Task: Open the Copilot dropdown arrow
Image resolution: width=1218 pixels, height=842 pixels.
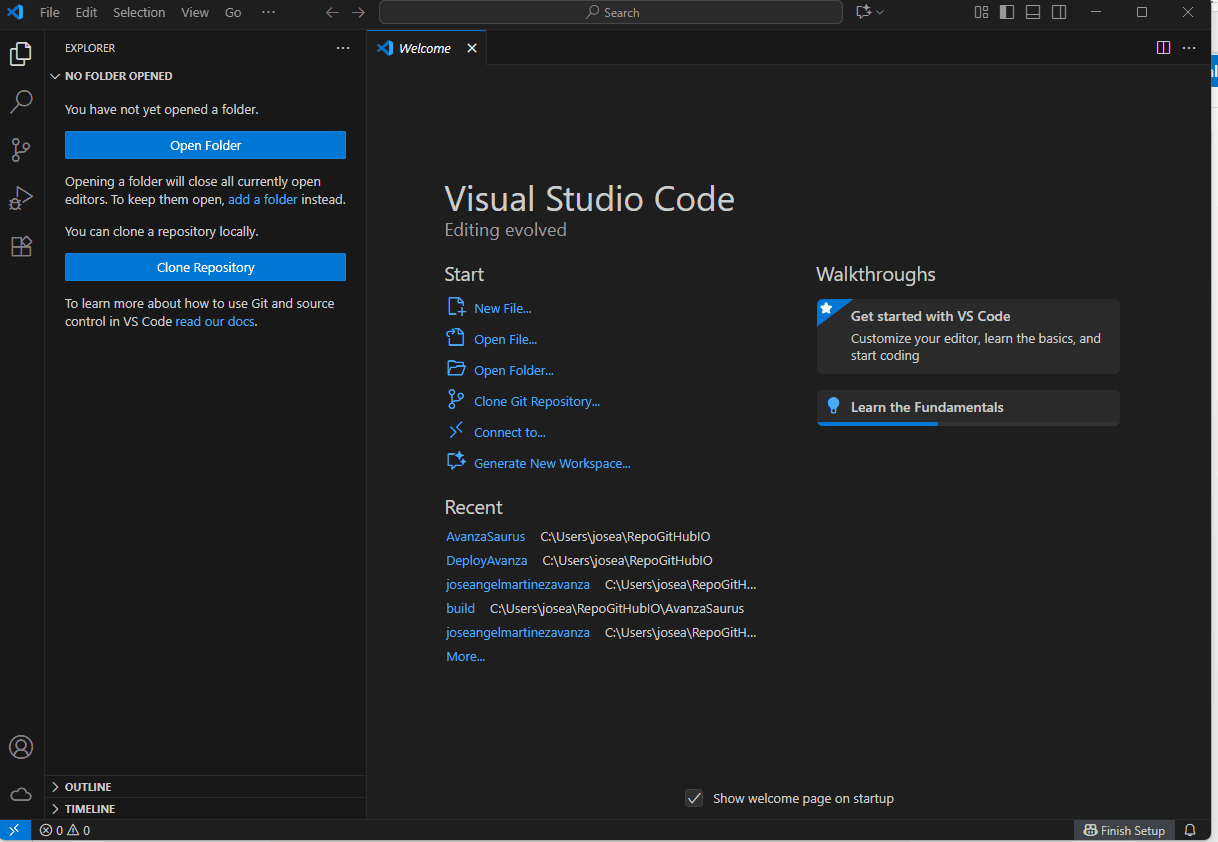Action: [880, 12]
